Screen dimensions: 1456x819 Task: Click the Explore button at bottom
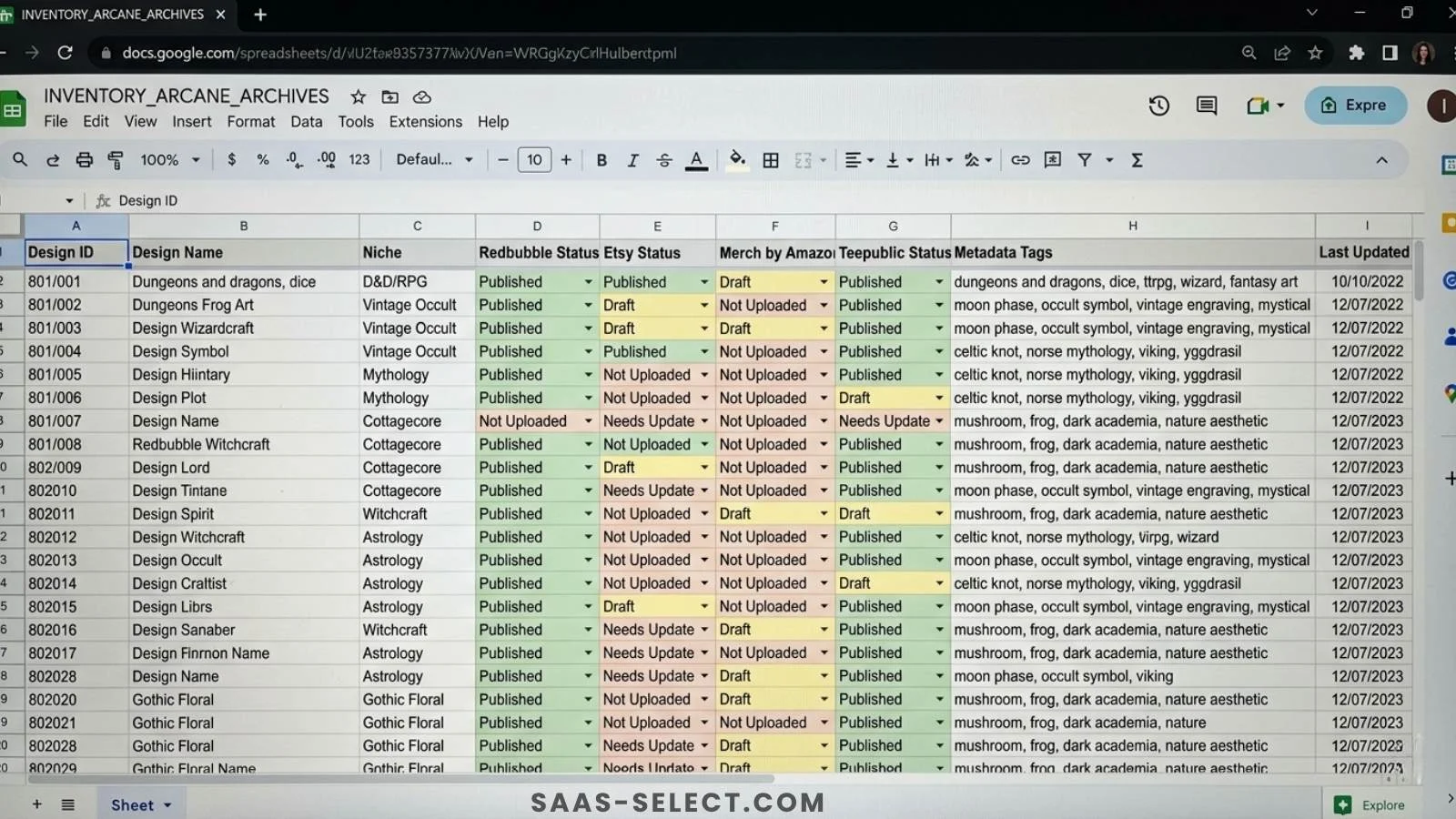pyautogui.click(x=1370, y=805)
